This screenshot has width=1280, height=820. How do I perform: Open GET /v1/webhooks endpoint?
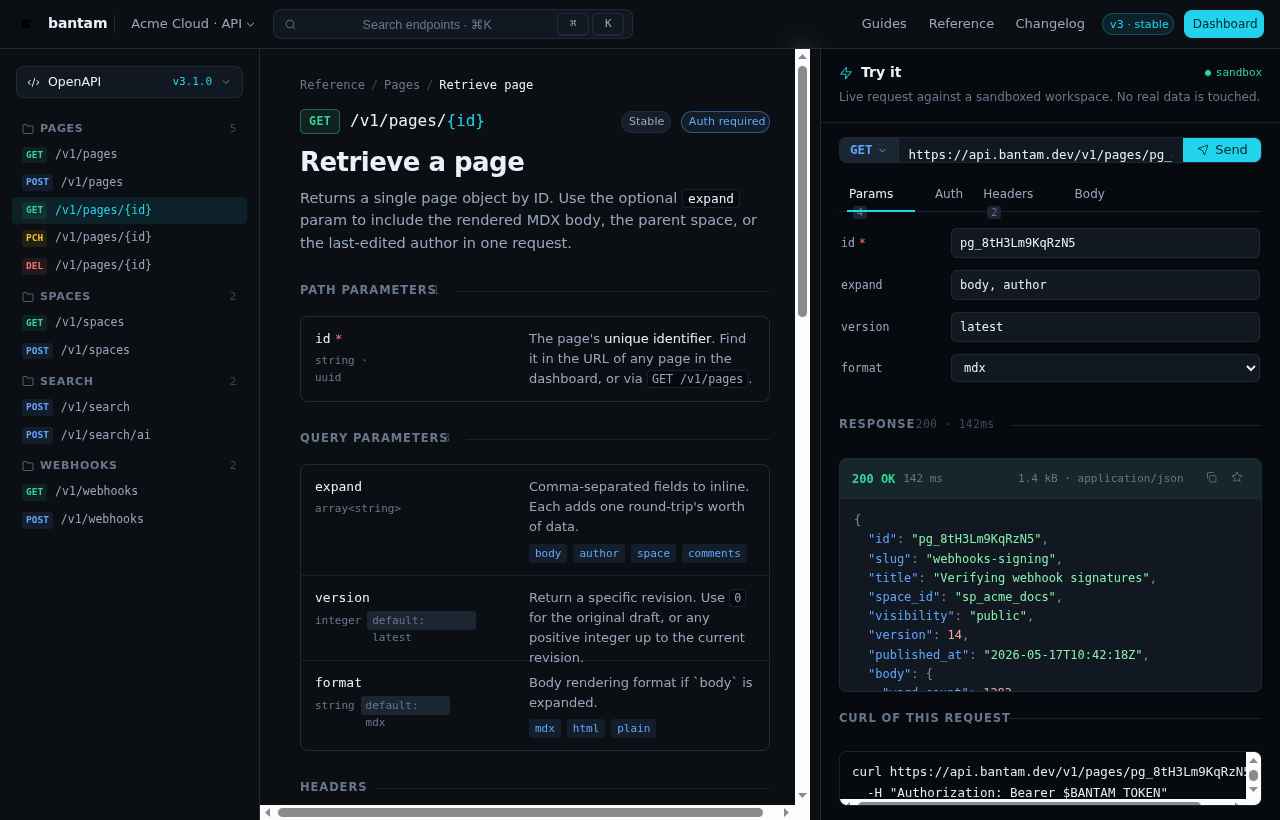[129, 491]
